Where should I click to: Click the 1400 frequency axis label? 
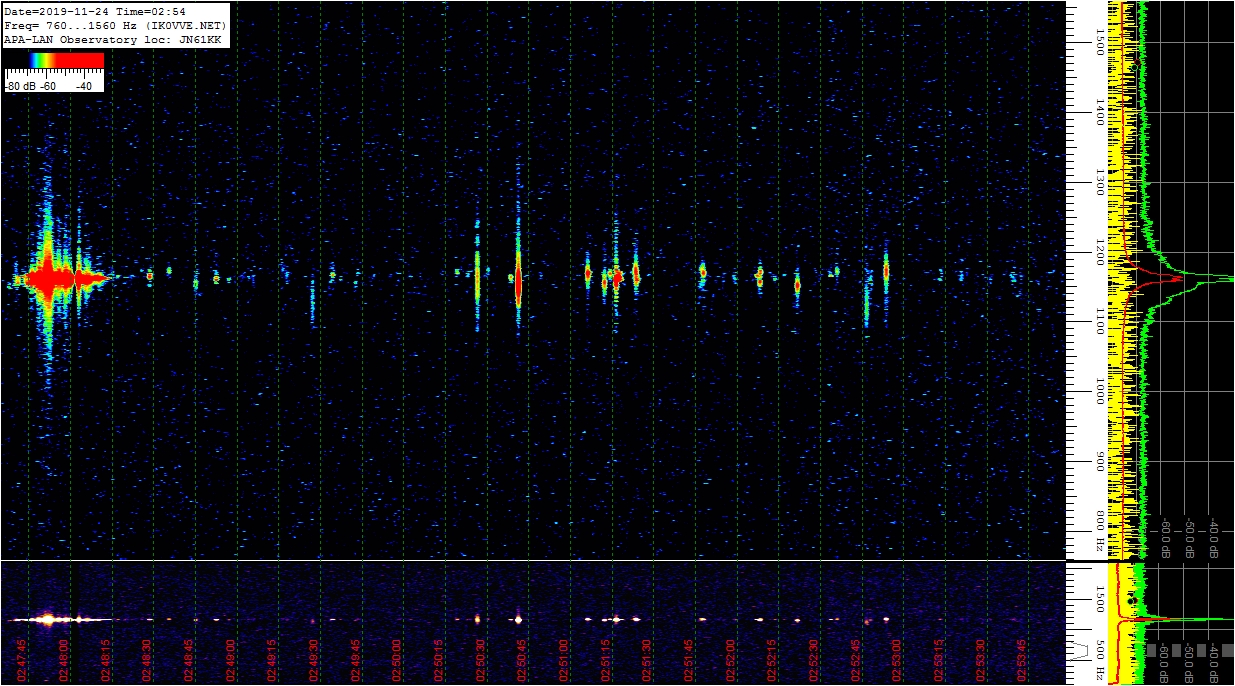click(x=1101, y=112)
